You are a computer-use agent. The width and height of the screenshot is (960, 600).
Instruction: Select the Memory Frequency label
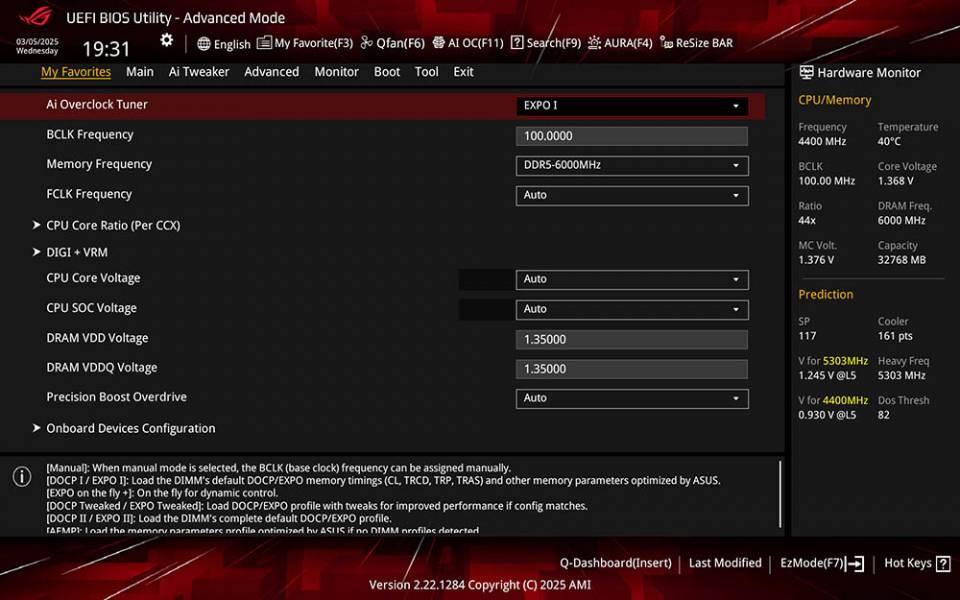99,164
